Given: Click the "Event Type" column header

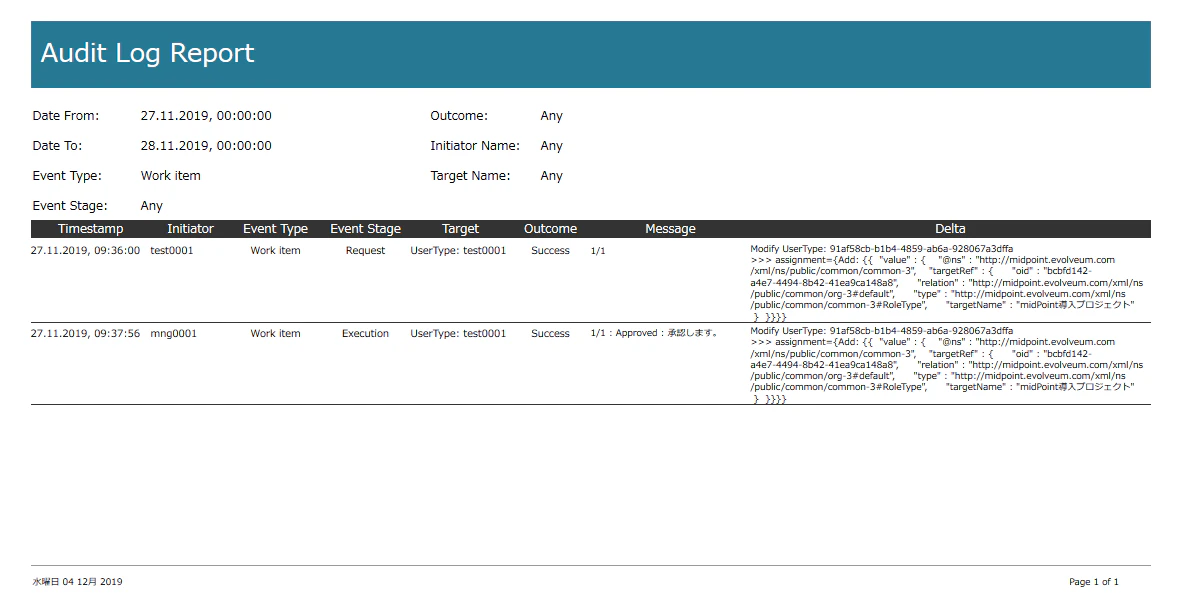Looking at the screenshot, I should 276,229.
